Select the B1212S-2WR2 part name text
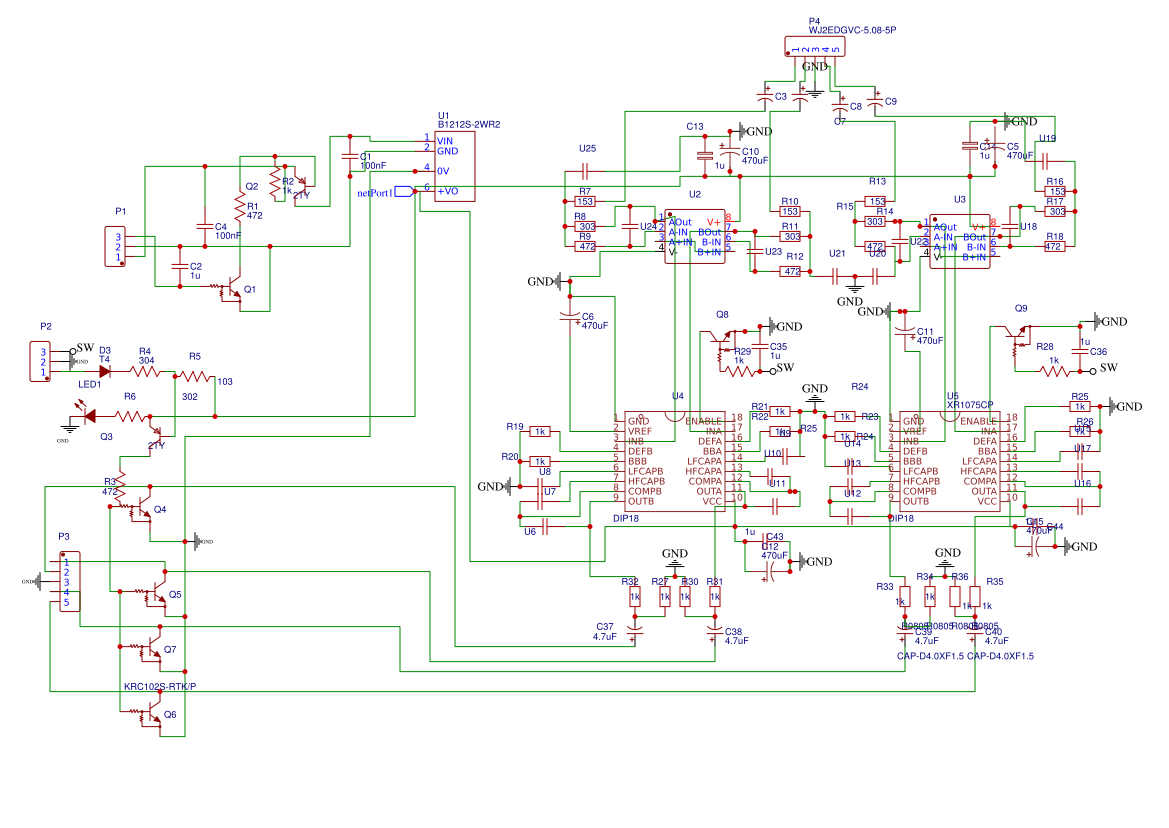1169x828 pixels. (x=469, y=124)
